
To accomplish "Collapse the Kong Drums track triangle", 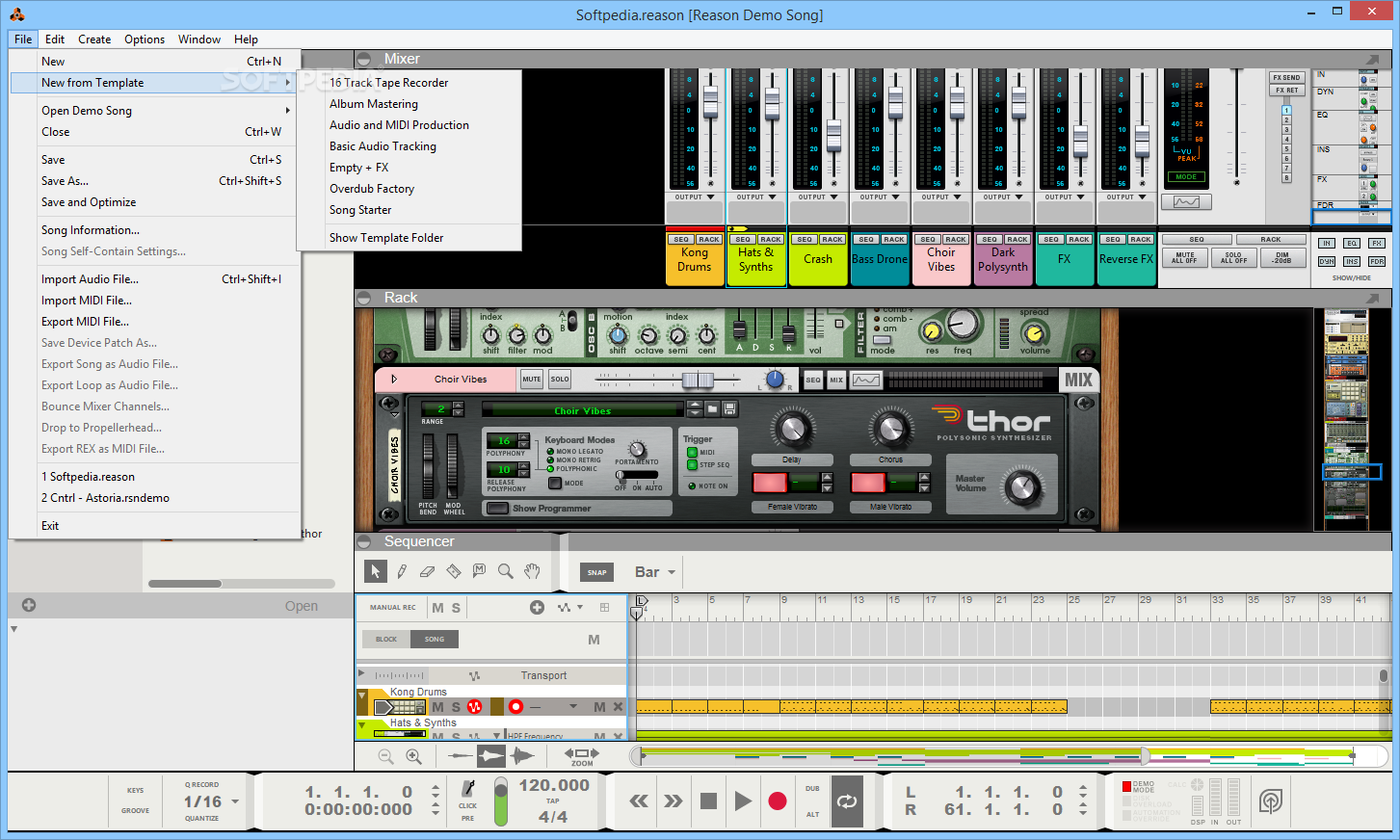I will [x=362, y=695].
